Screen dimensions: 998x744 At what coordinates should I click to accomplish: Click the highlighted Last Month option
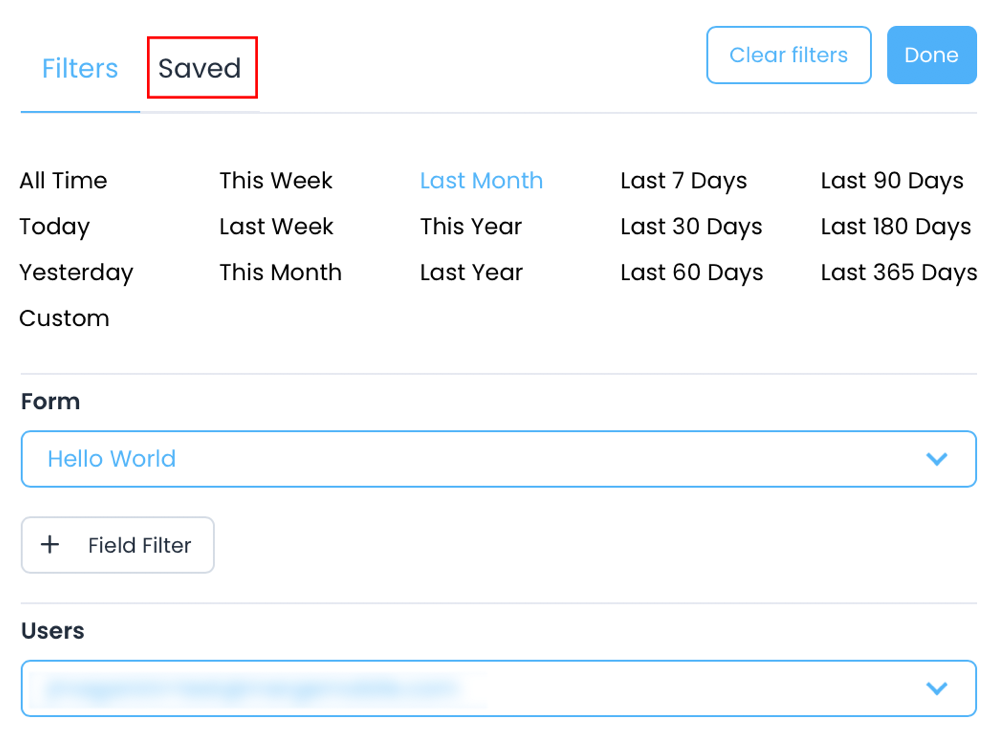click(481, 181)
